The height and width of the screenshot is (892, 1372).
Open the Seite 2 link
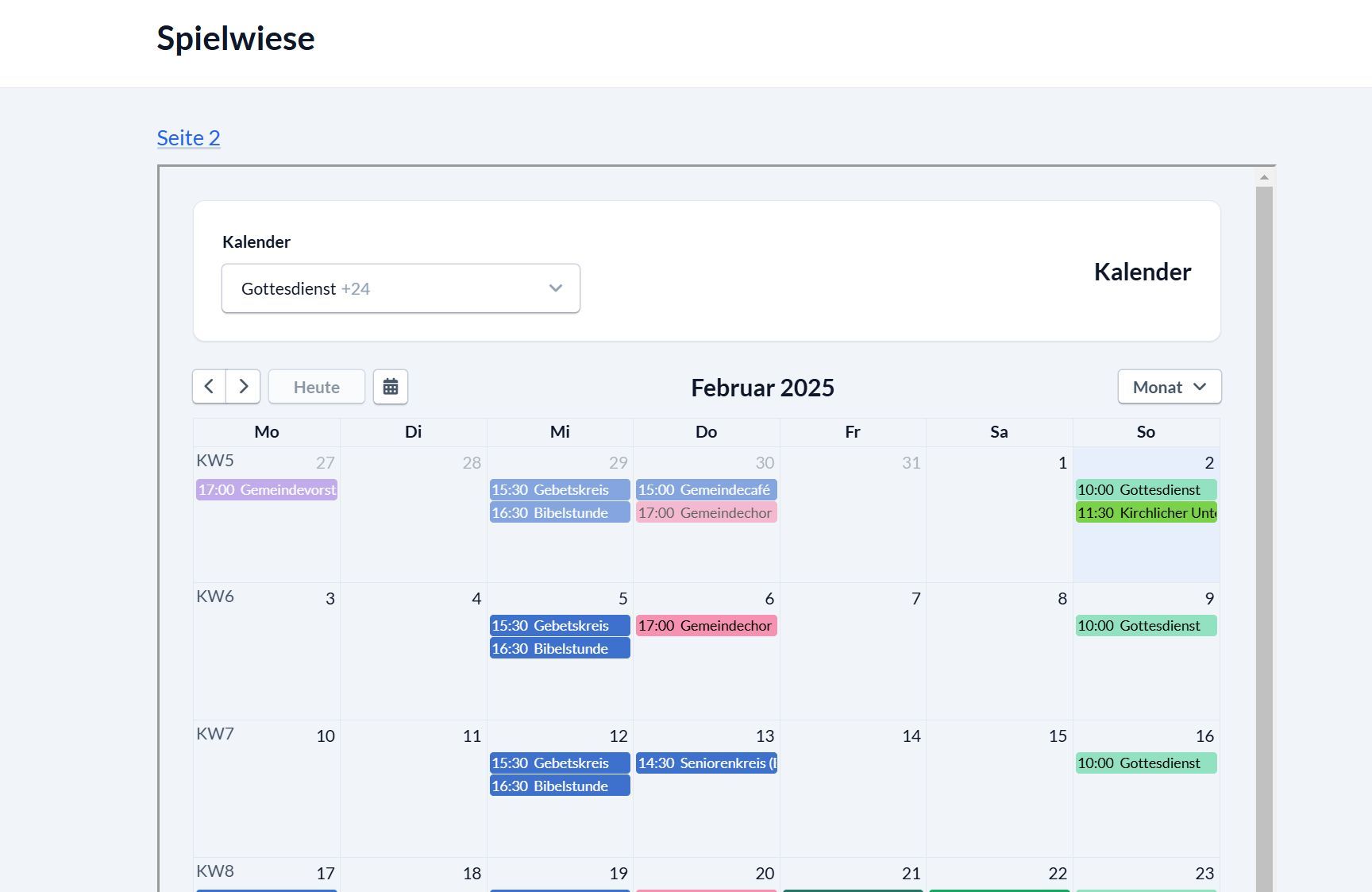188,137
